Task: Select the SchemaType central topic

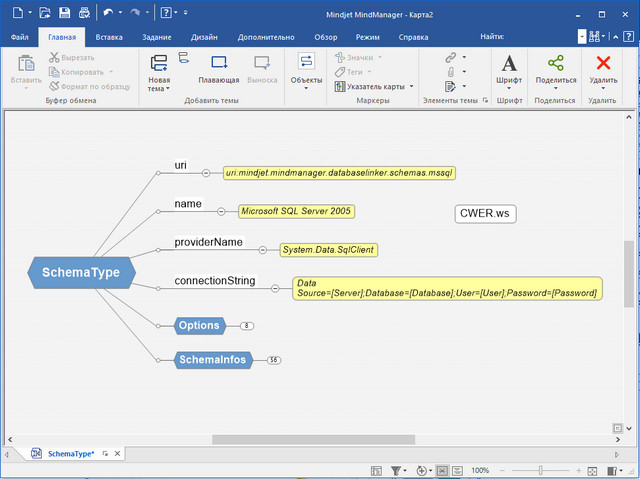Action: click(81, 273)
